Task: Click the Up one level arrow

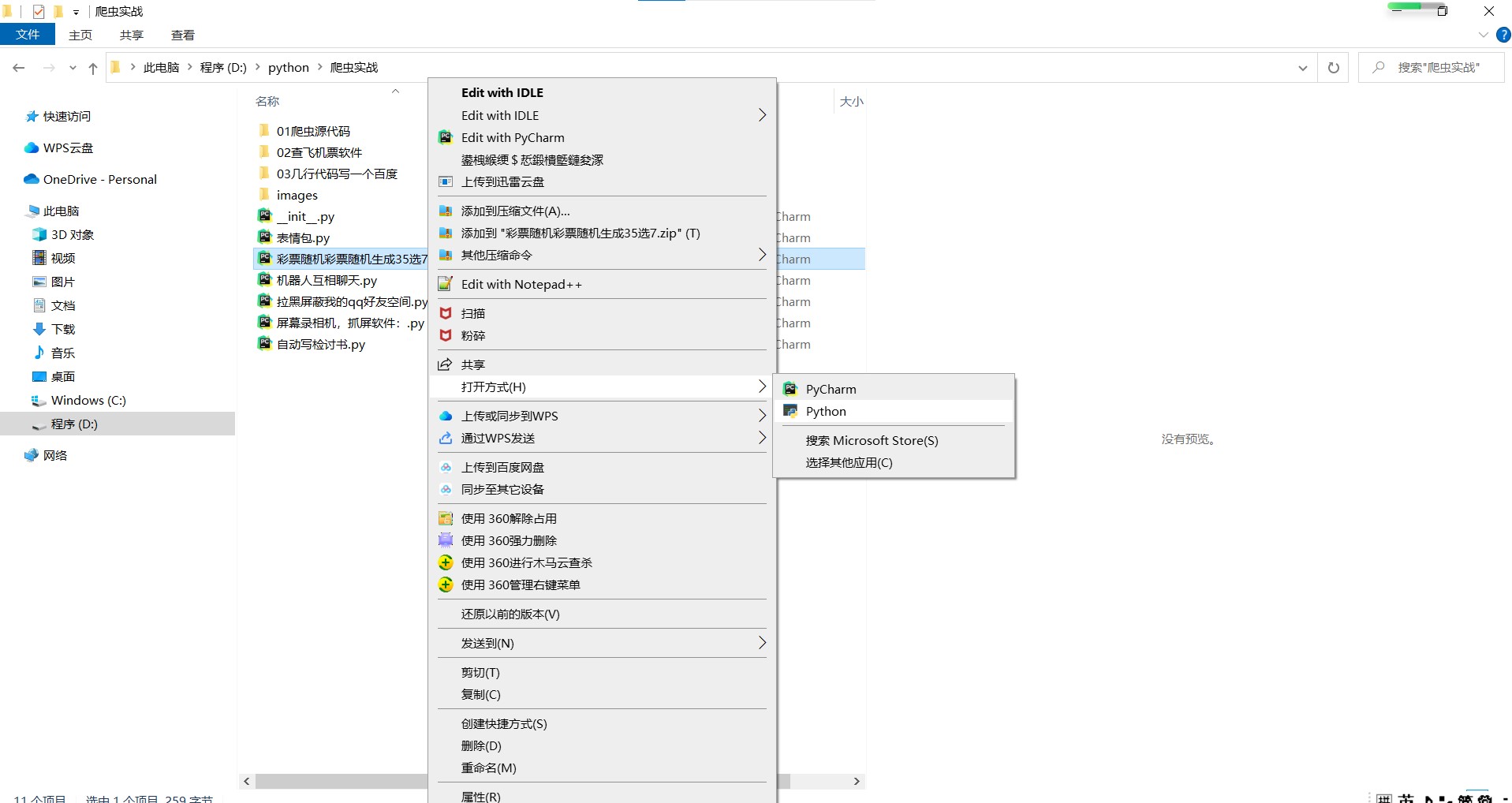Action: pyautogui.click(x=93, y=68)
